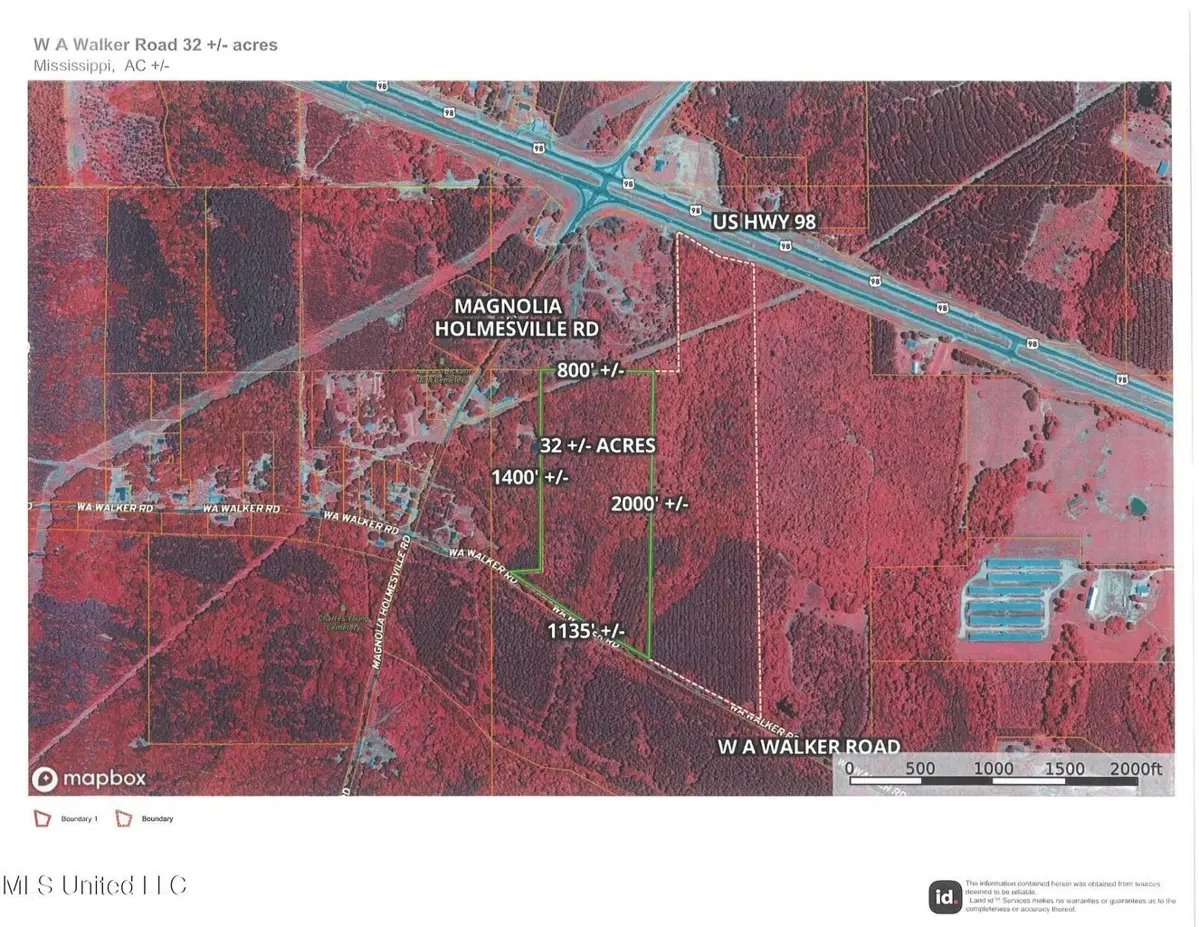Click the Highway 98 shield at the intersection
The width and height of the screenshot is (1199, 927).
627,185
